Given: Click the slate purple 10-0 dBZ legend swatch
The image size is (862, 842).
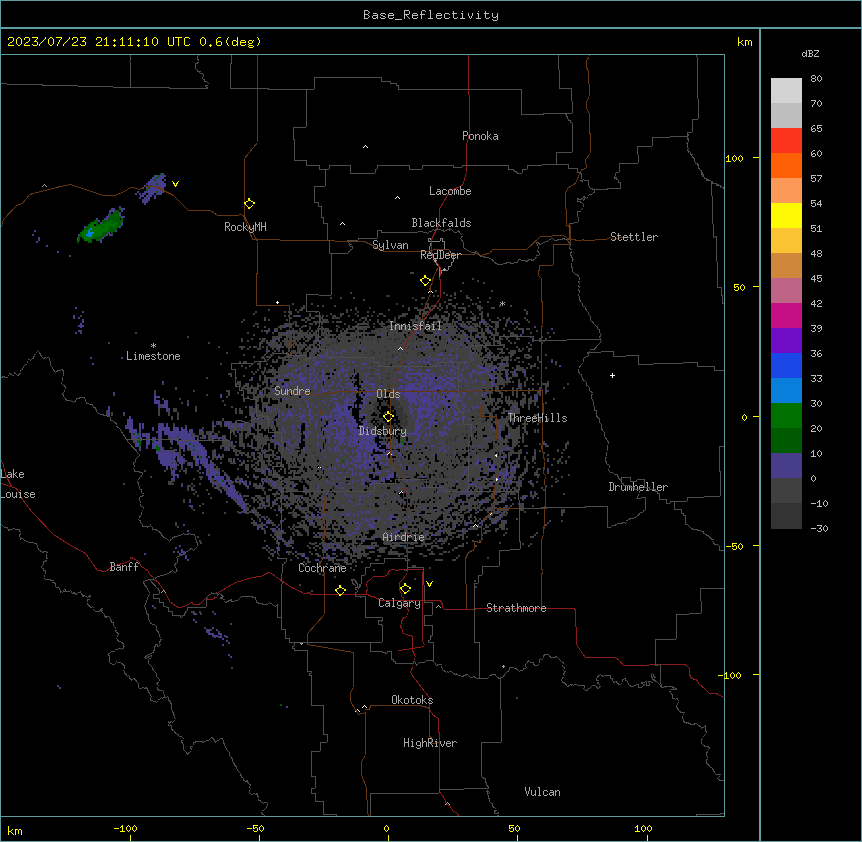Looking at the screenshot, I should [786, 466].
